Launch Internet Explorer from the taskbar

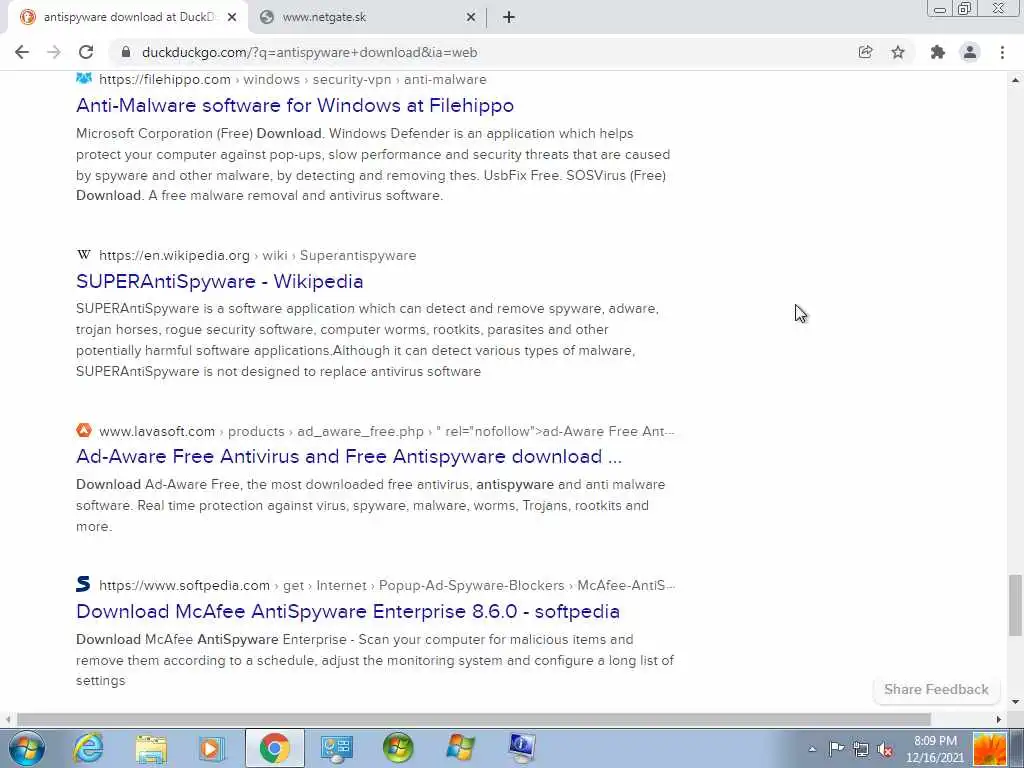[88, 748]
